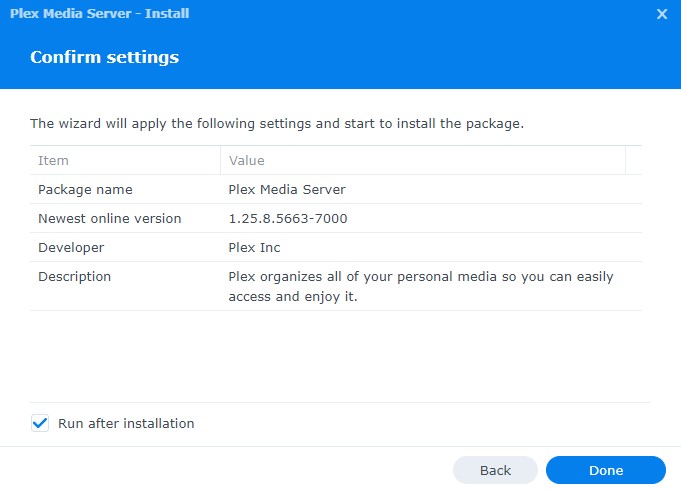Viewport: 681px width, 490px height.
Task: Click the Done button
Action: coord(606,470)
